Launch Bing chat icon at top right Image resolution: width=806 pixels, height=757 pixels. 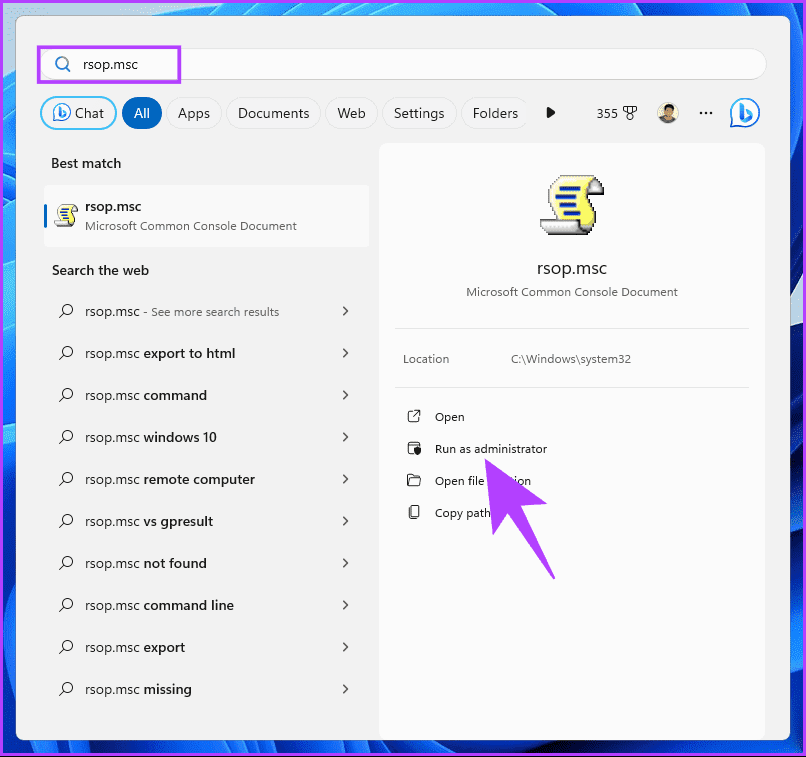point(744,113)
